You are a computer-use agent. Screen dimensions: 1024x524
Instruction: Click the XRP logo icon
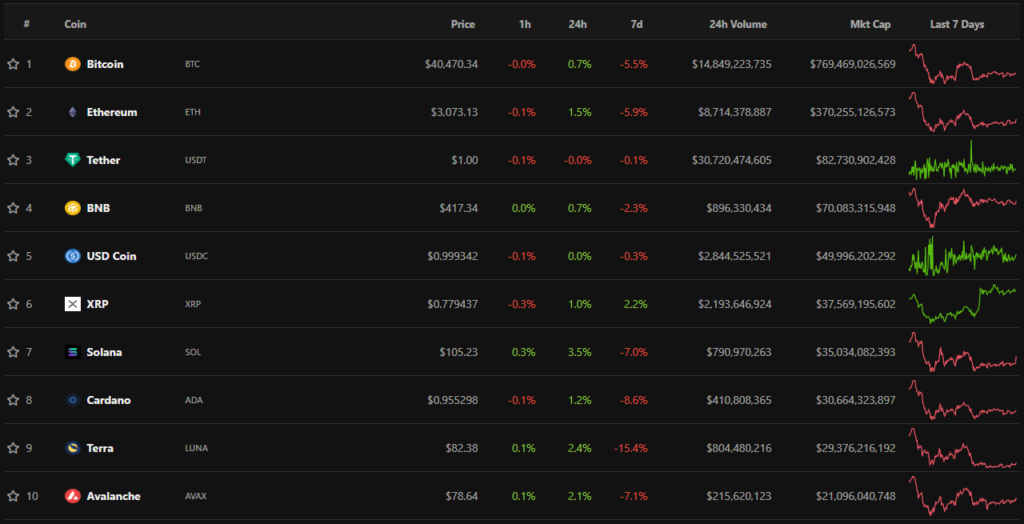point(72,304)
